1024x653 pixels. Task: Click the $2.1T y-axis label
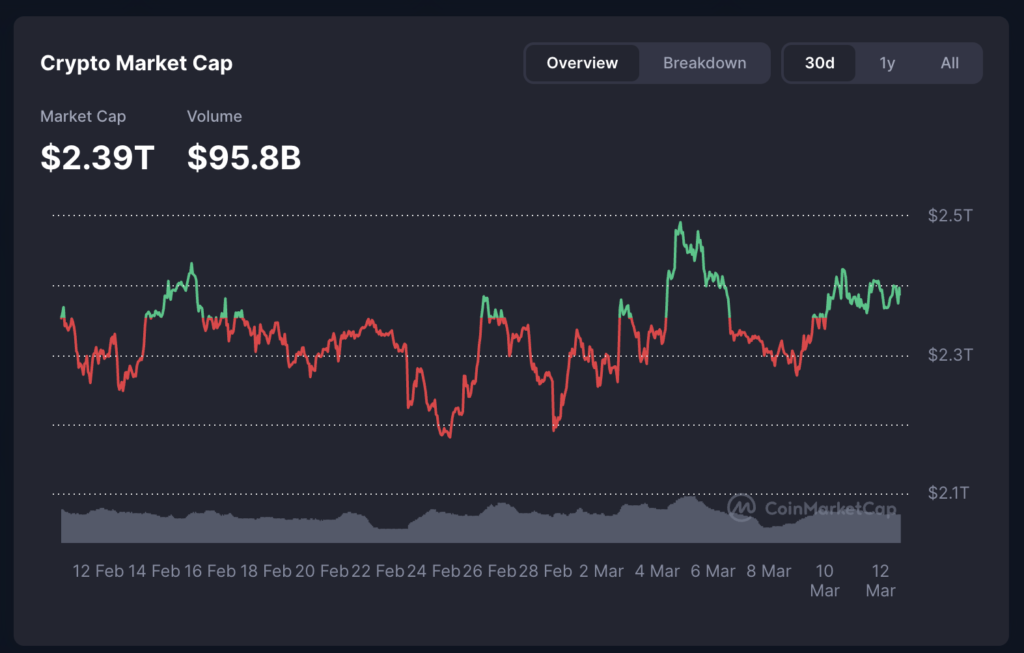click(x=949, y=493)
